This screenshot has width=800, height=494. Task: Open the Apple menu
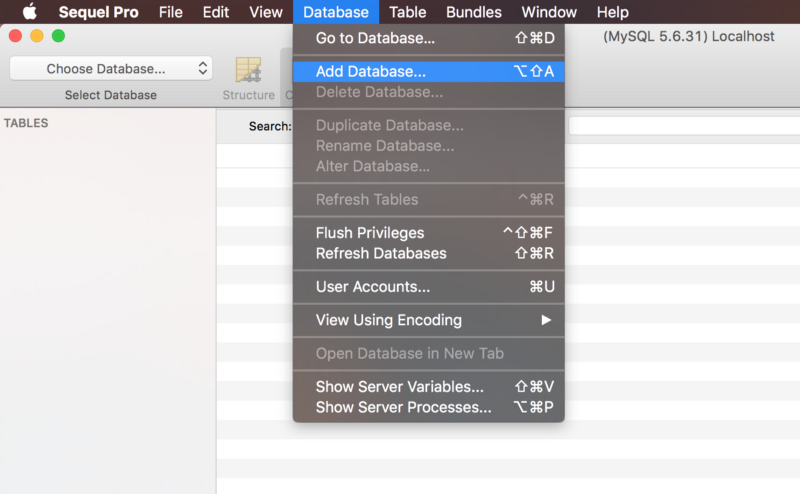[x=30, y=12]
